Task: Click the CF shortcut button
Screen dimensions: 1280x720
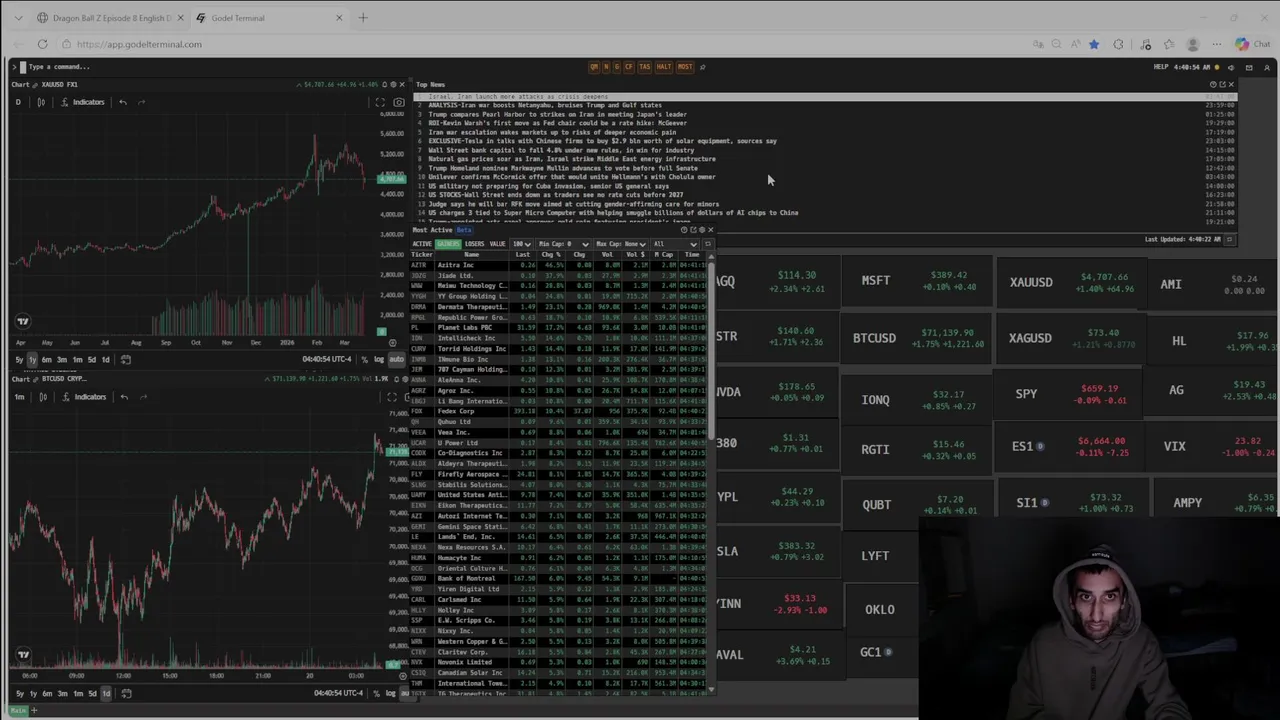Action: tap(629, 67)
